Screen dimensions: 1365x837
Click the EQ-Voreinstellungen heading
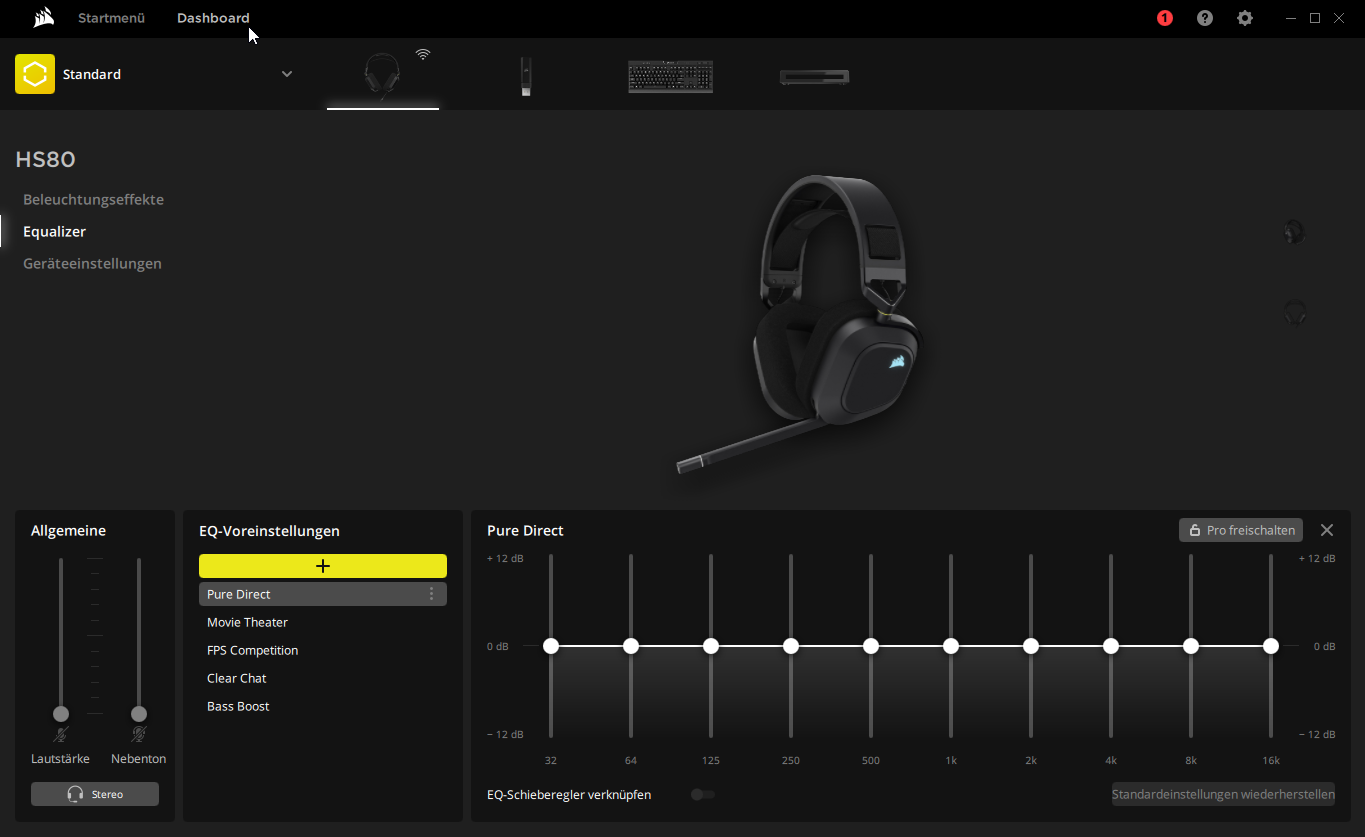pyautogui.click(x=269, y=531)
